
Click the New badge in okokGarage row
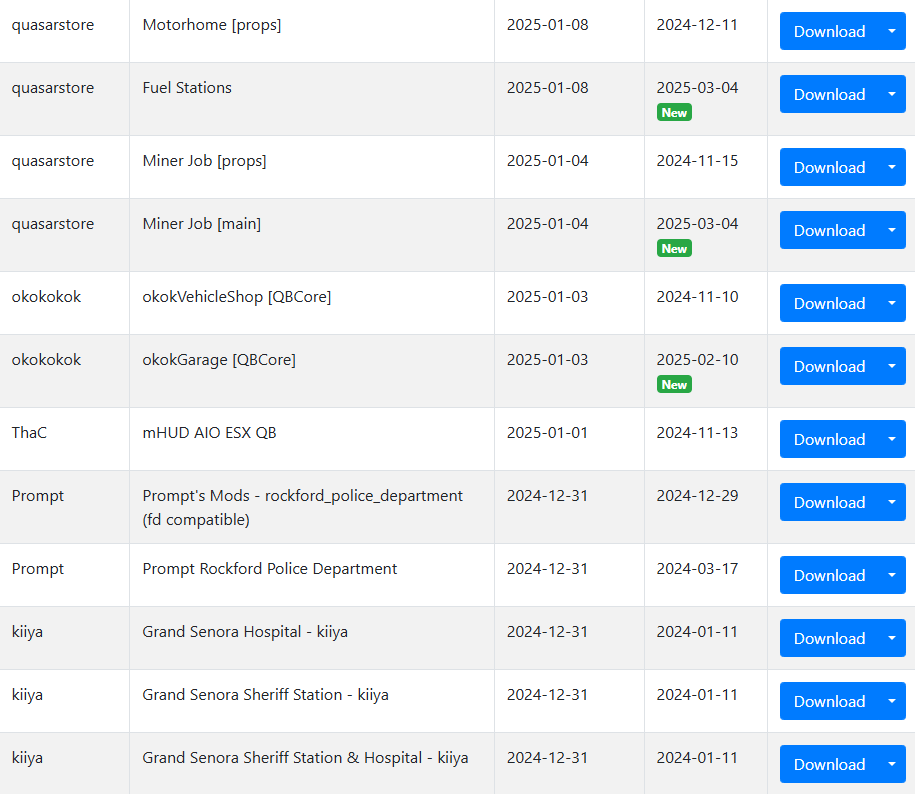tap(674, 384)
